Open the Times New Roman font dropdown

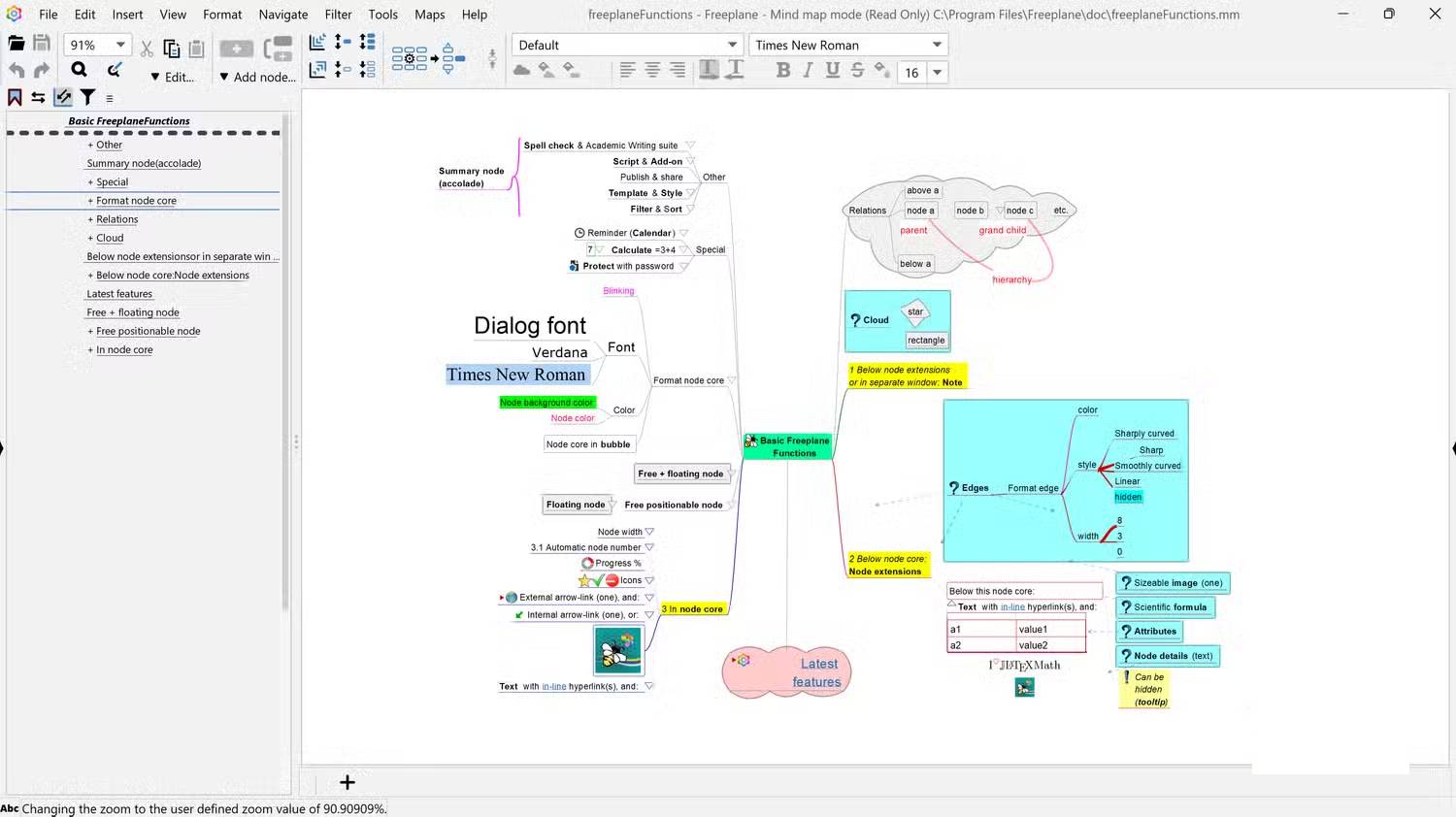point(936,45)
